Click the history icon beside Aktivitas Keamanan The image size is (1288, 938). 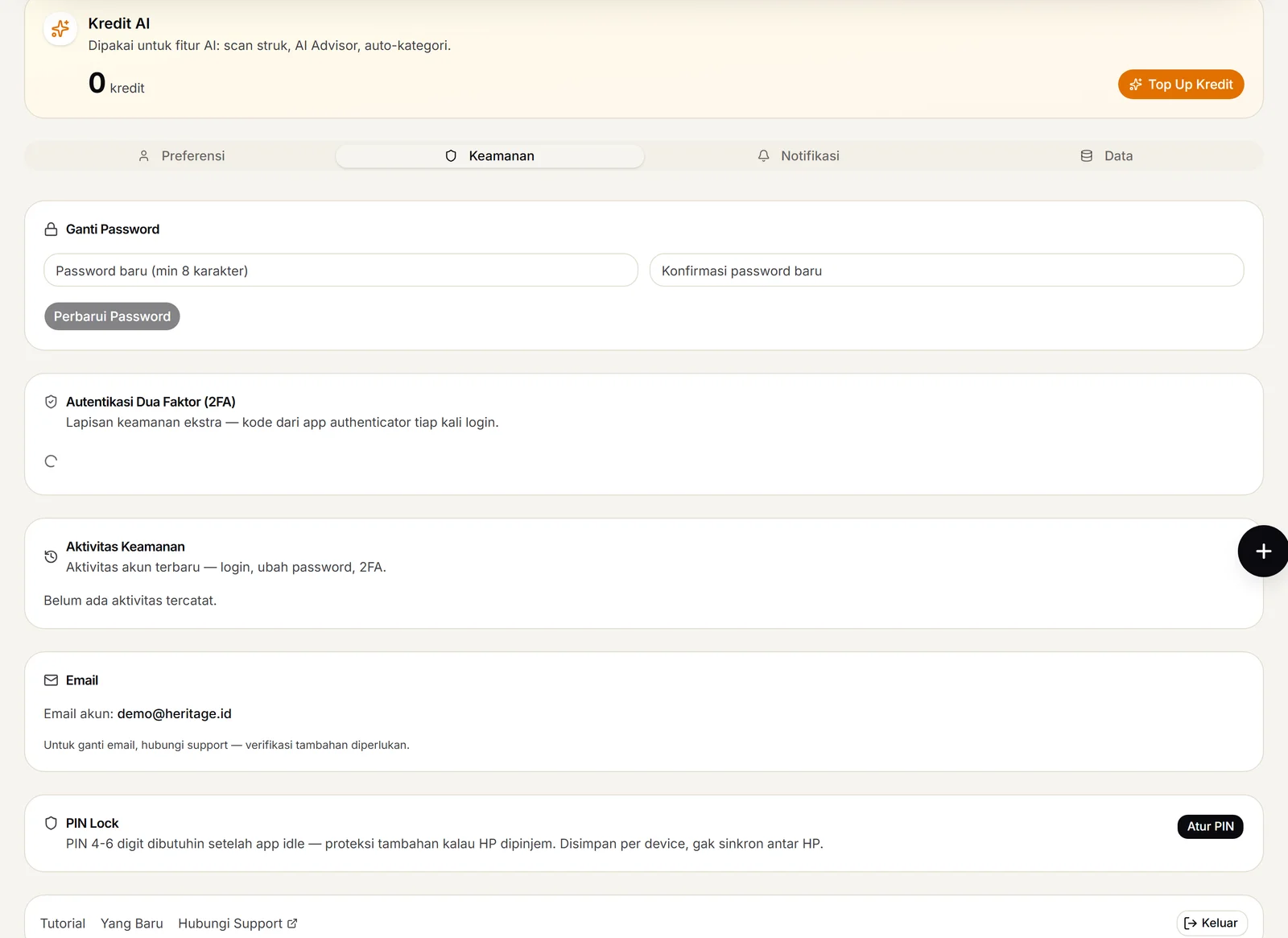click(51, 556)
